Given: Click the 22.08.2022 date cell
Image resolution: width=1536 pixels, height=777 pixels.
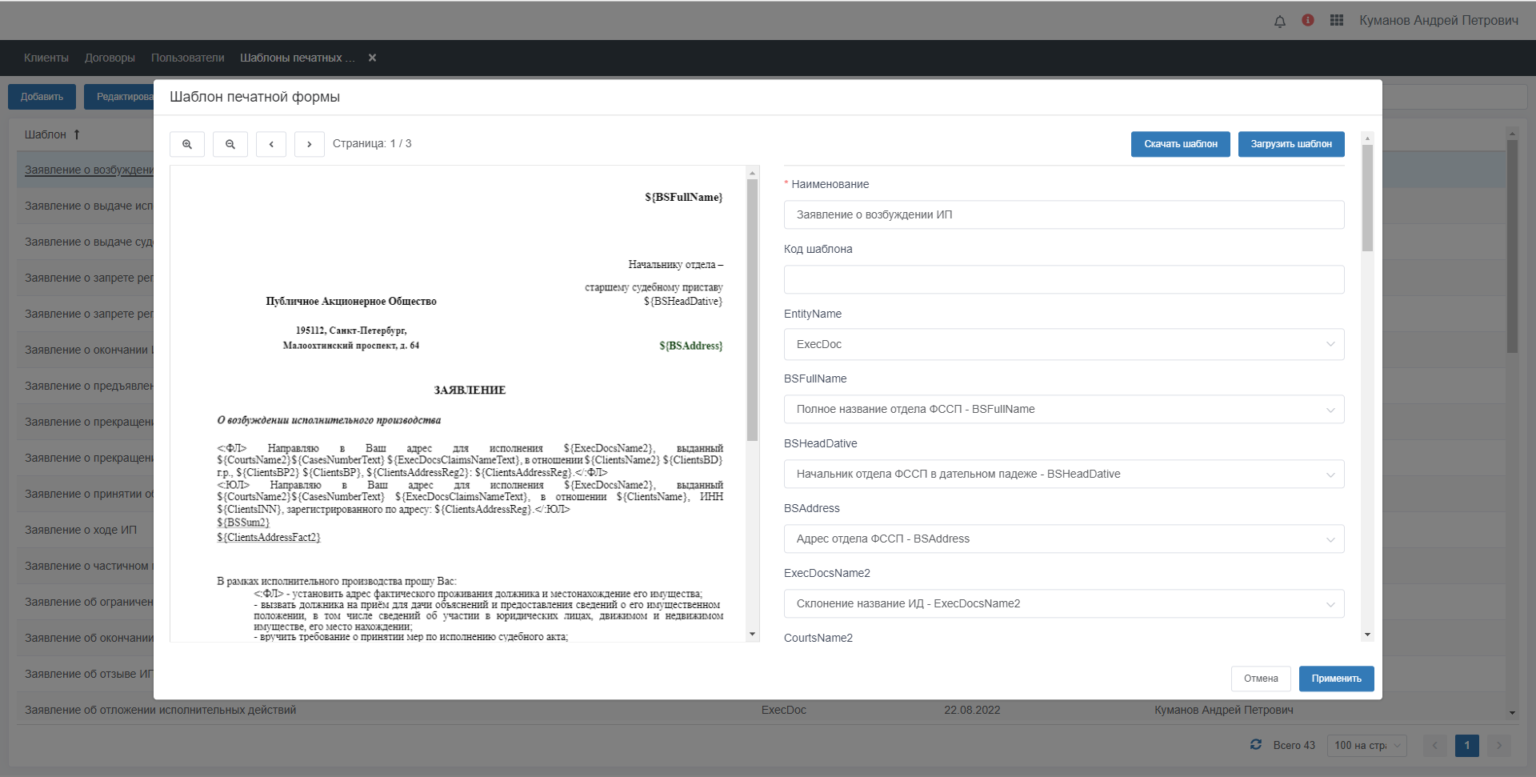Looking at the screenshot, I should [972, 710].
